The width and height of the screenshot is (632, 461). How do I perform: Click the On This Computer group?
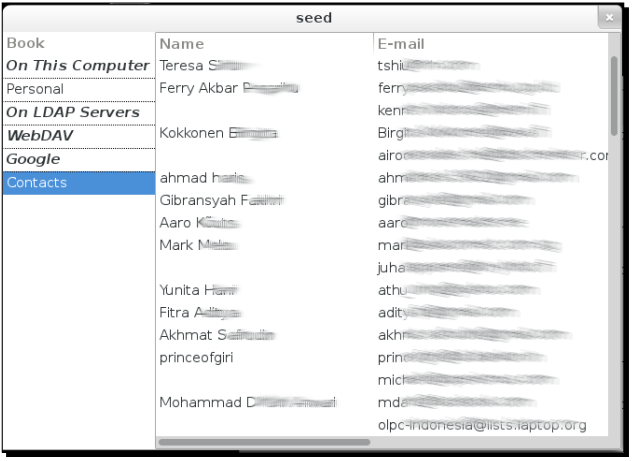pos(77,66)
